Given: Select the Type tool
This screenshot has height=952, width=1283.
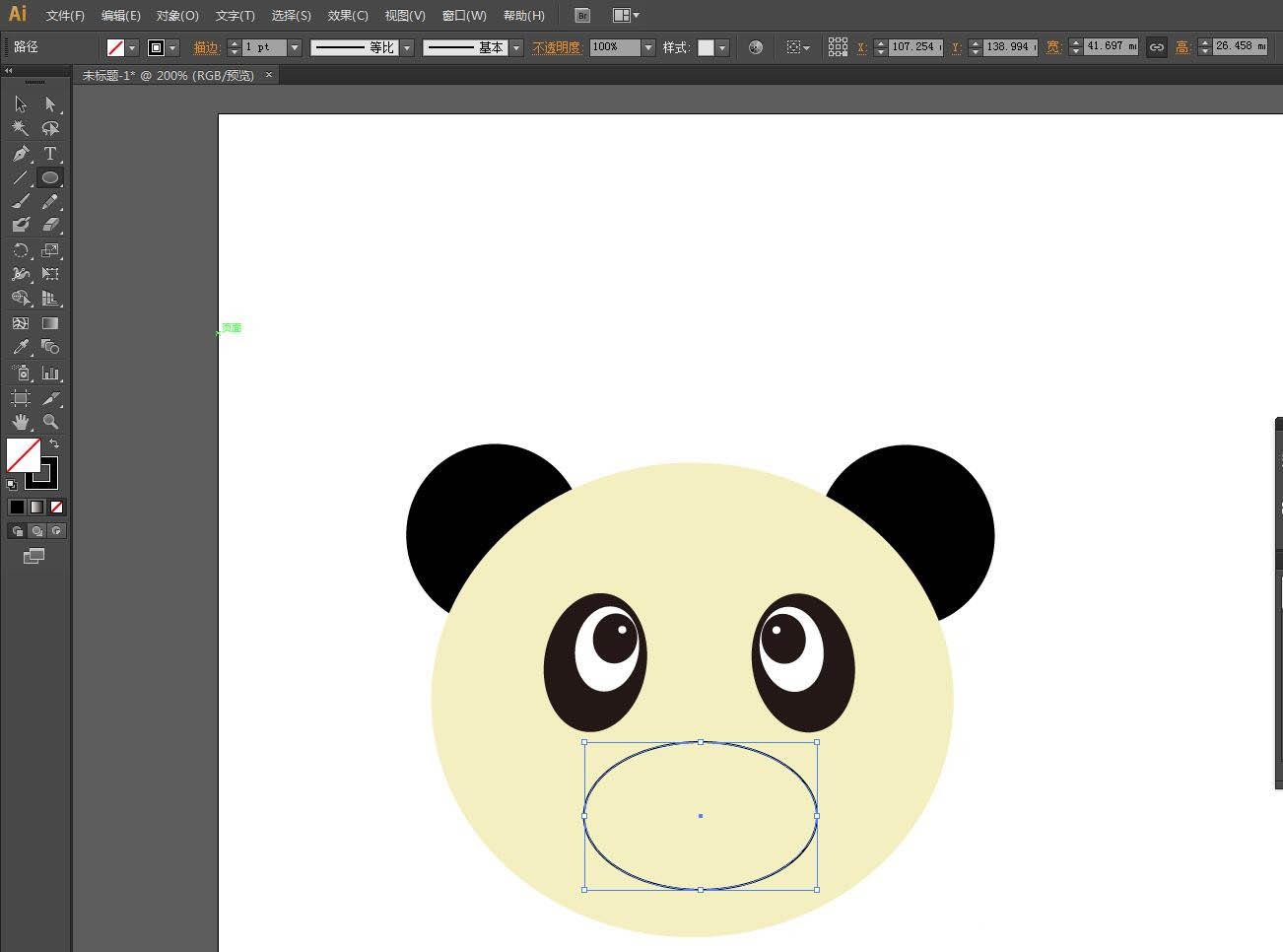Looking at the screenshot, I should (50, 154).
